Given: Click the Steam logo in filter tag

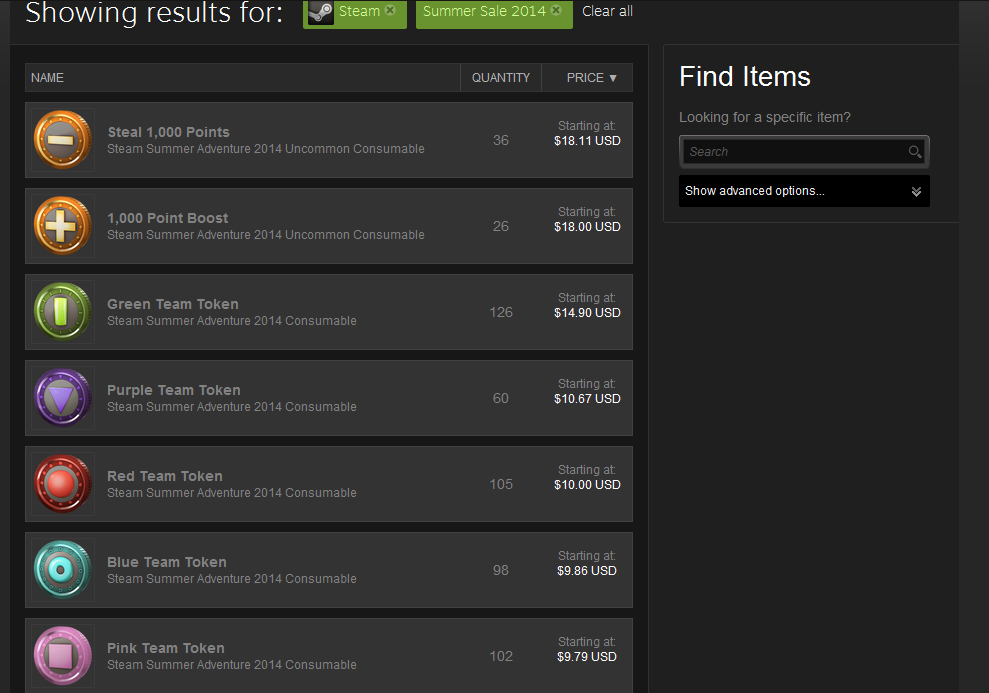Looking at the screenshot, I should click(x=321, y=12).
